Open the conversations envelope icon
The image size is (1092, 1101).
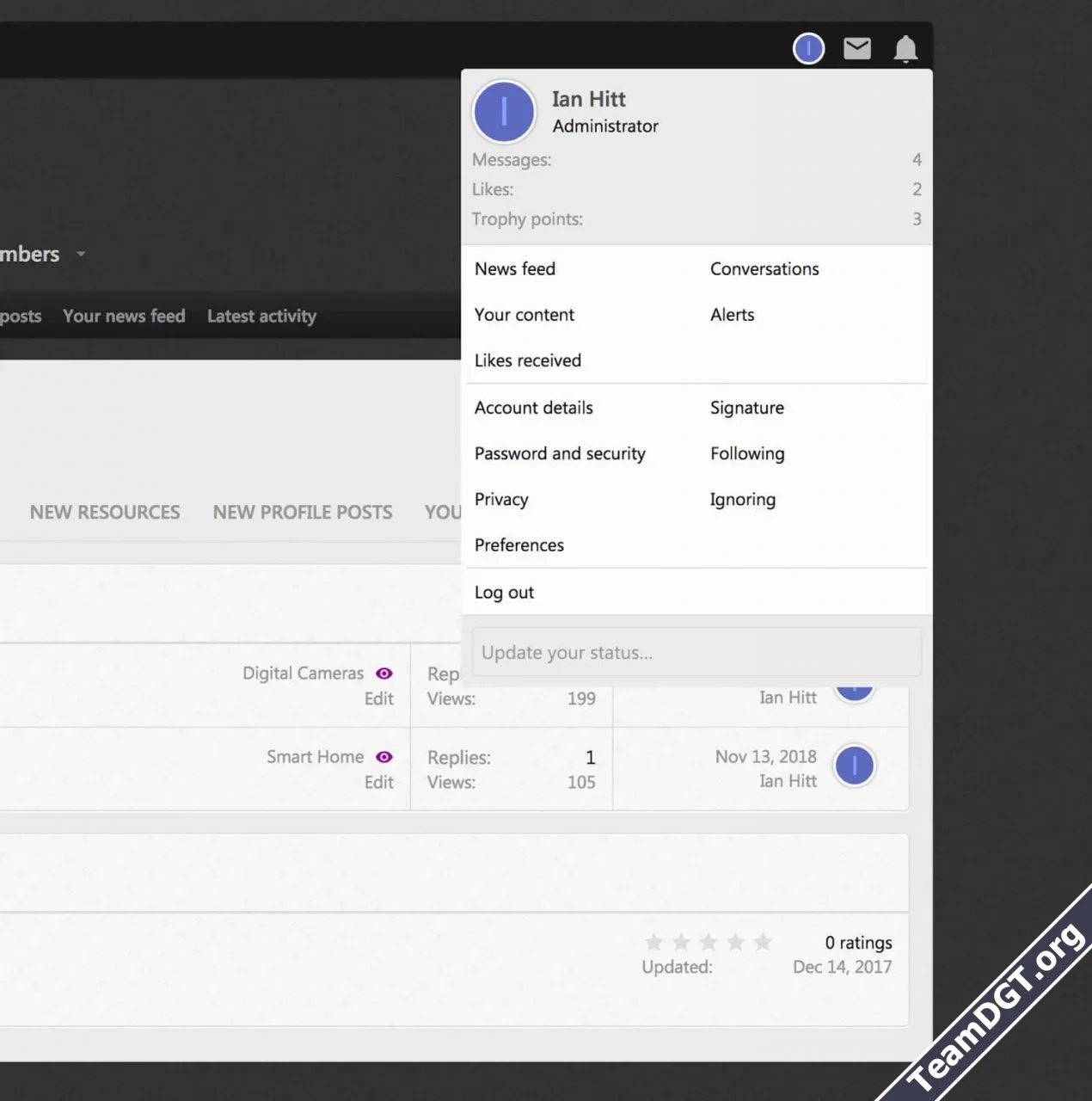[856, 49]
